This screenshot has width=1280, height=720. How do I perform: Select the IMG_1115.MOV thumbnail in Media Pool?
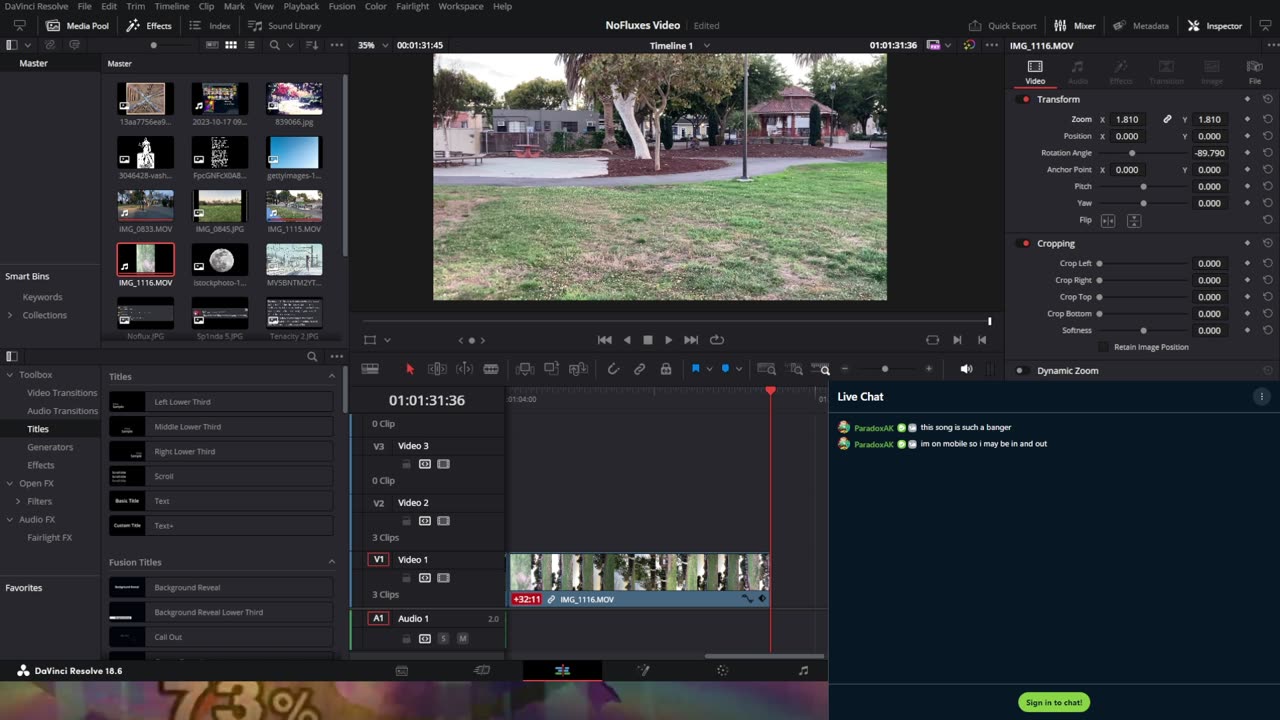tap(294, 206)
